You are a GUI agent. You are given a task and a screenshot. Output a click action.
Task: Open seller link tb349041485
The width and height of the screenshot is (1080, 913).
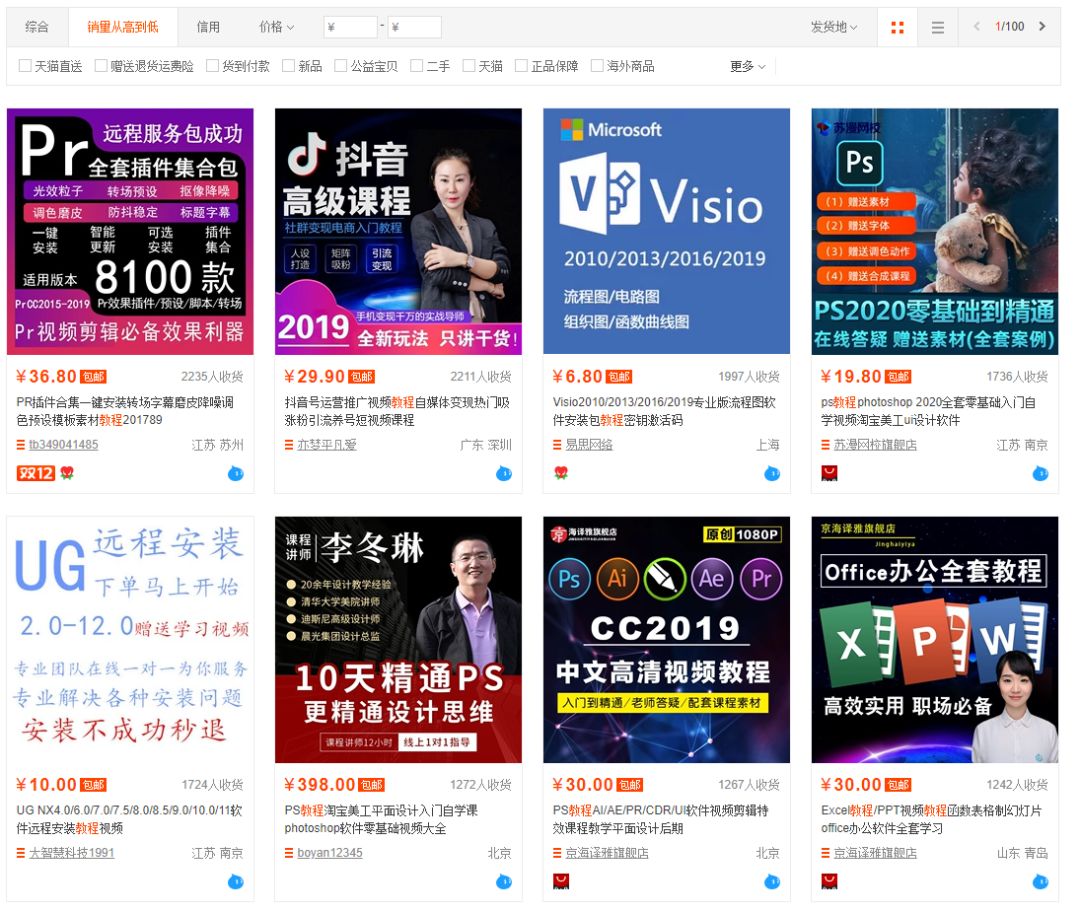coord(63,445)
